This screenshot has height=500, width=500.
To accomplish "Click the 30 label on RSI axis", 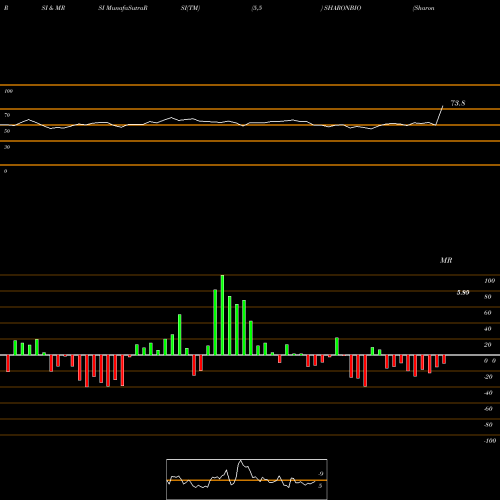I will (7, 147).
